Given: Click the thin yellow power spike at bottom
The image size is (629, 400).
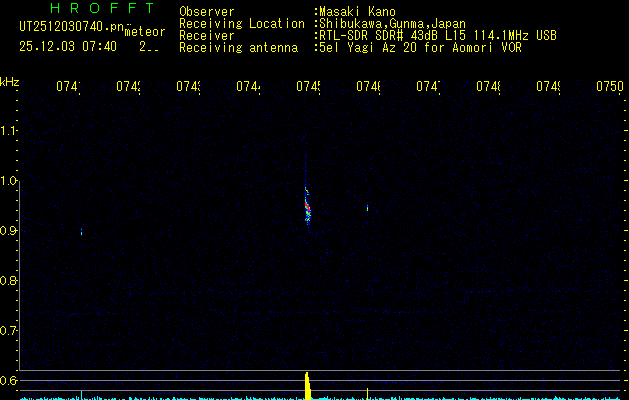Looking at the screenshot, I should [x=367, y=394].
